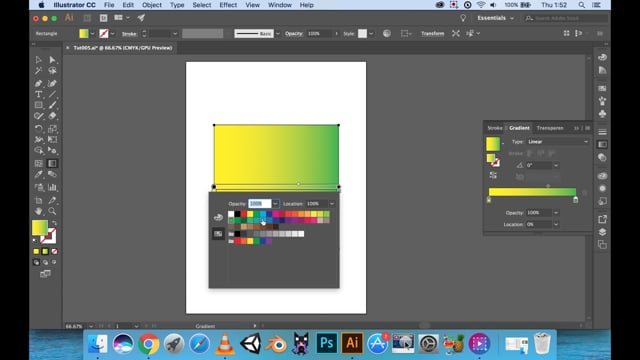This screenshot has height=360, width=640.
Task: Open the Object menu
Action: point(152,5)
